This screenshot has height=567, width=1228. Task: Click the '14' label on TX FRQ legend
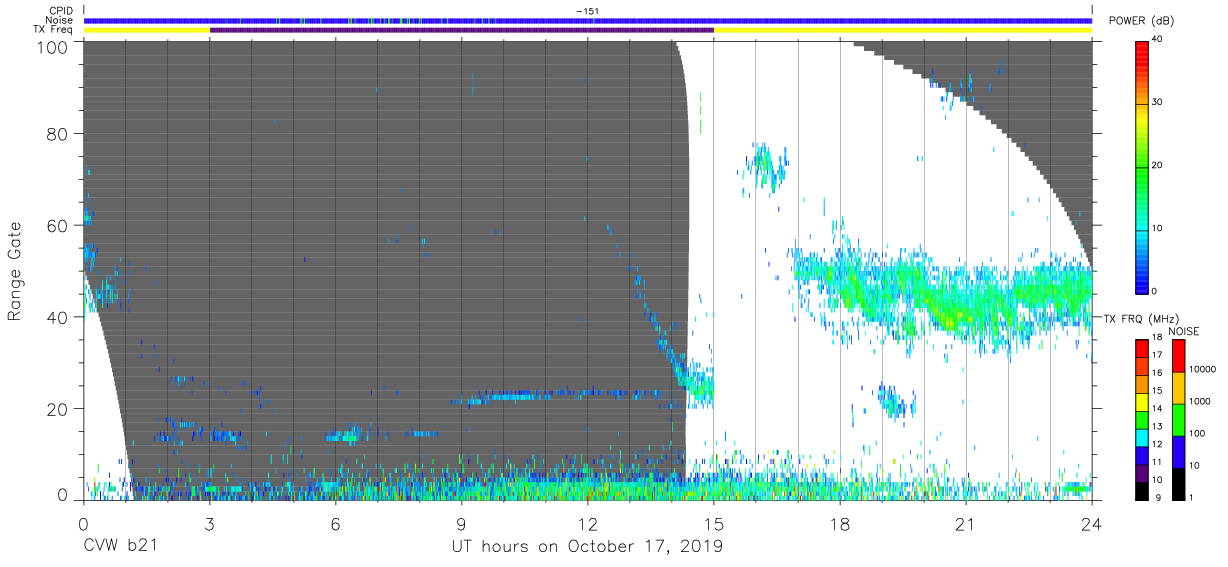(x=1156, y=410)
